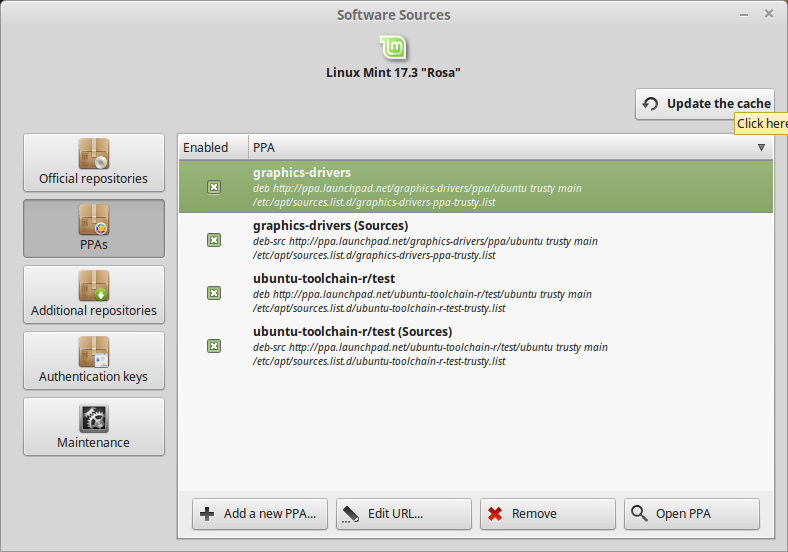788x552 pixels.
Task: Click the Authentication keys package icon
Action: tap(93, 351)
